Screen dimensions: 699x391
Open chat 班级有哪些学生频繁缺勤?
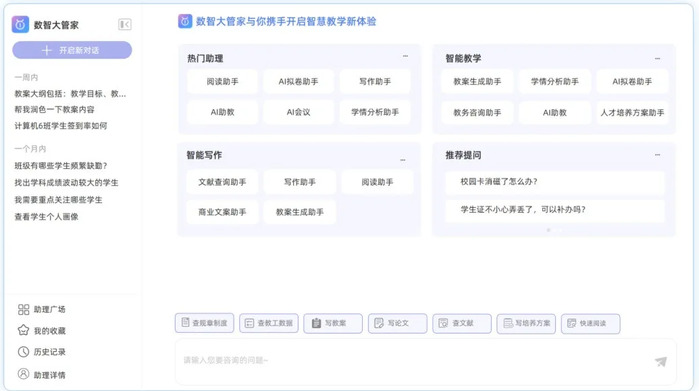61,166
